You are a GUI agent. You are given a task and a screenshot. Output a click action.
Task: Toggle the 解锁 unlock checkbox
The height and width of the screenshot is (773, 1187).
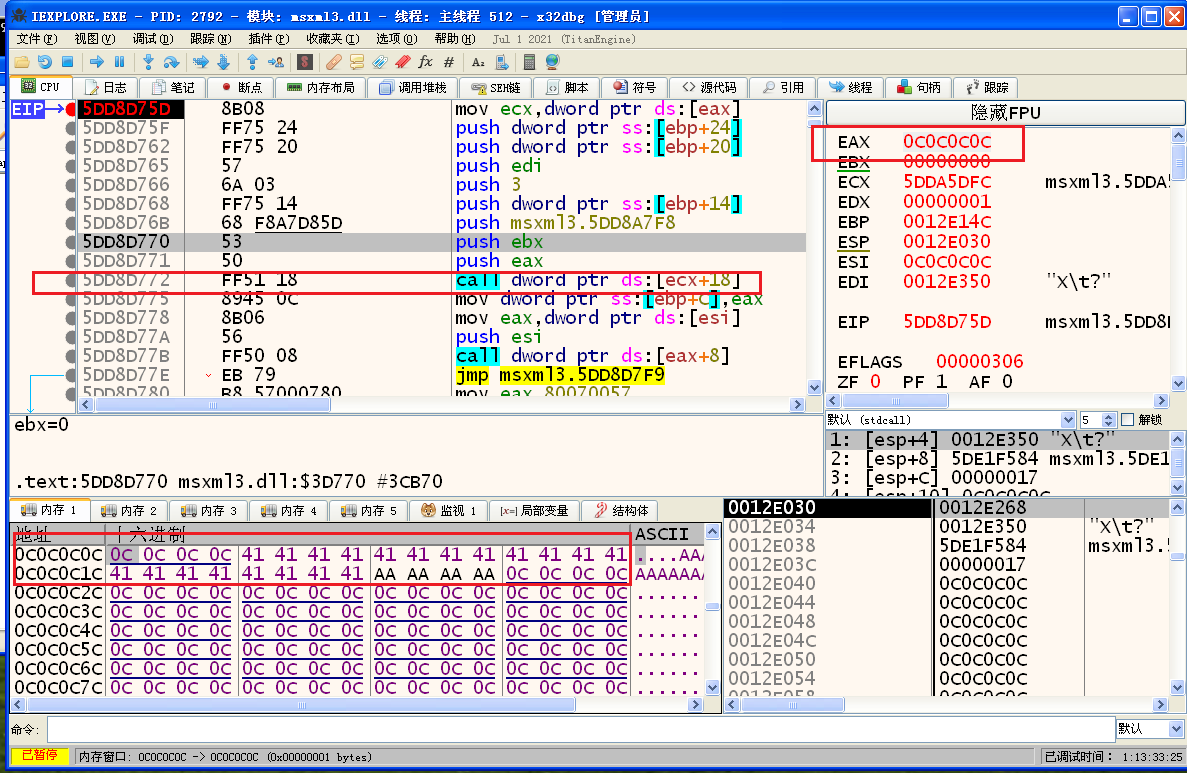click(x=1128, y=420)
